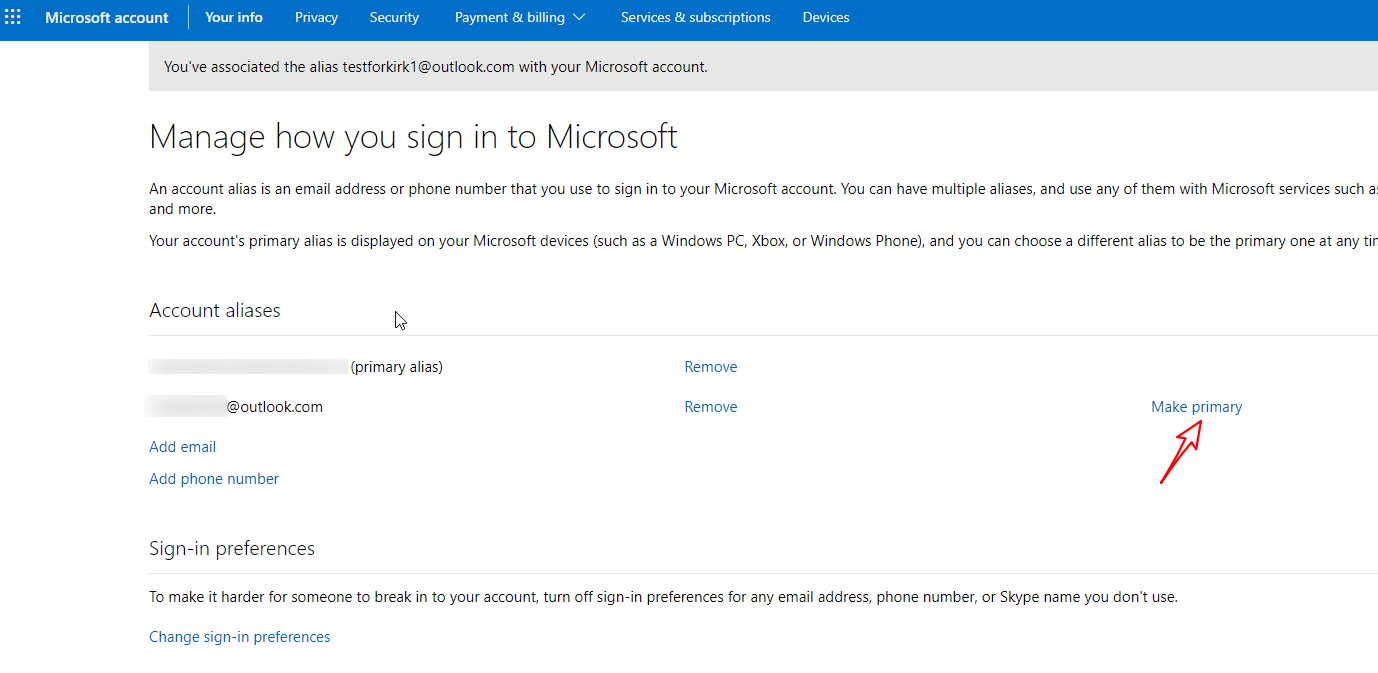Open the app launcher grid icon
Screen dimensions: 1378x673
pos(13,17)
